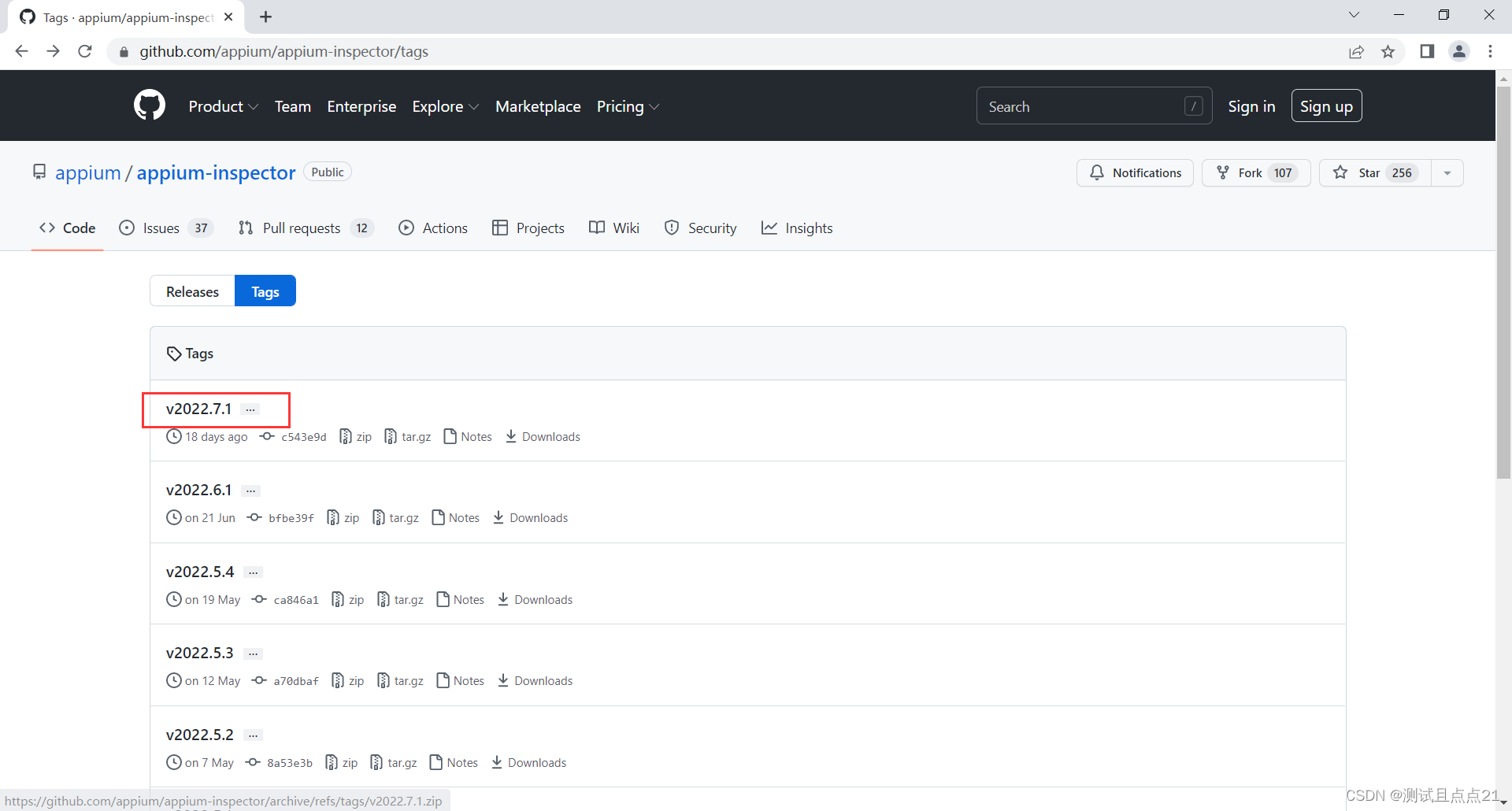Screen dimensions: 1512x811
Task: Open the Marketplace page
Action: pyautogui.click(x=538, y=106)
